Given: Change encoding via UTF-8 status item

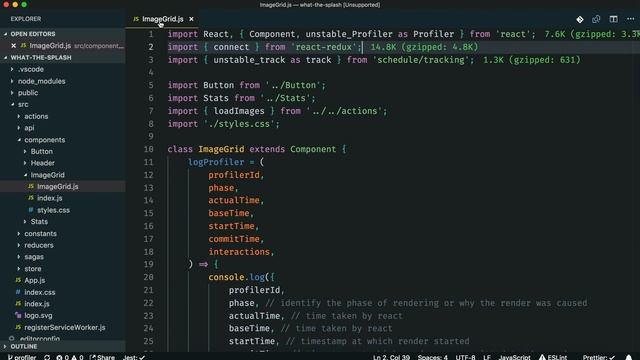Looking at the screenshot, I should [x=465, y=357].
